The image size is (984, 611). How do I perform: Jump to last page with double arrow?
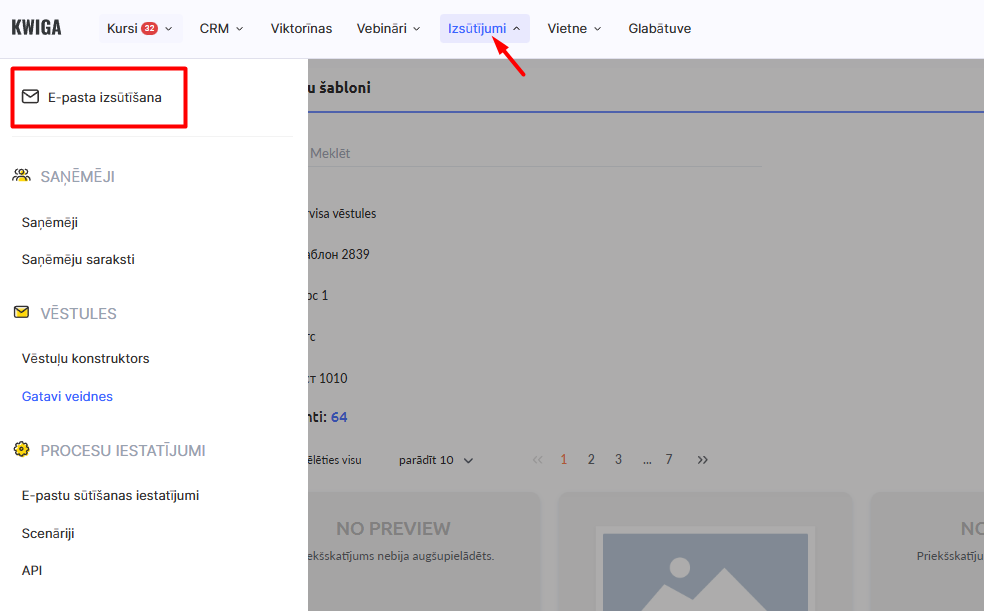tap(702, 460)
